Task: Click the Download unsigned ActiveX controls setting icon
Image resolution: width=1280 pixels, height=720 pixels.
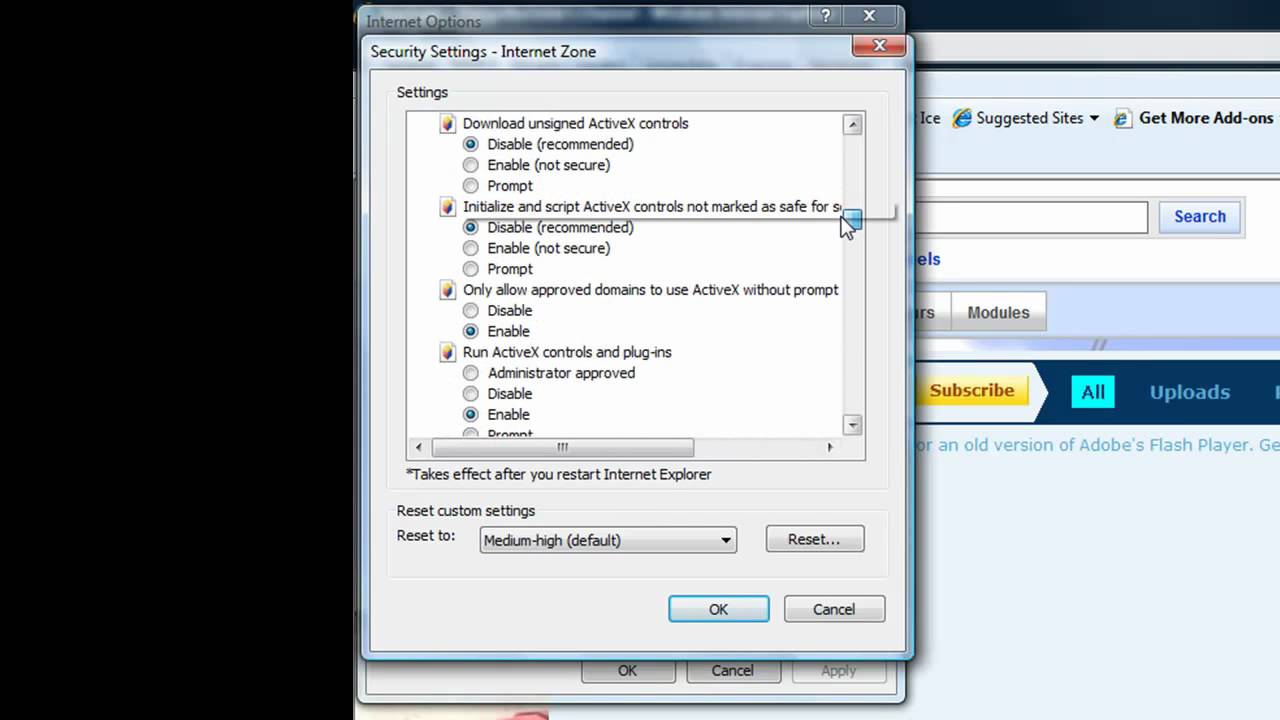Action: 448,124
